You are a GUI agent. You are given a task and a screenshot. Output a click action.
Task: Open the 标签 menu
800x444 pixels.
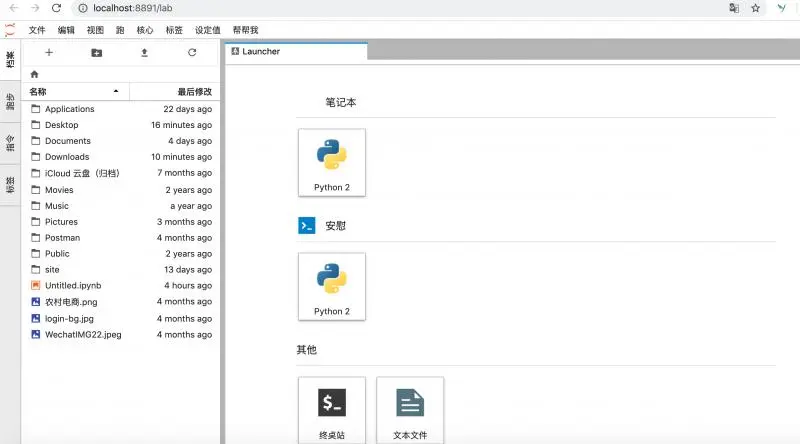point(174,30)
